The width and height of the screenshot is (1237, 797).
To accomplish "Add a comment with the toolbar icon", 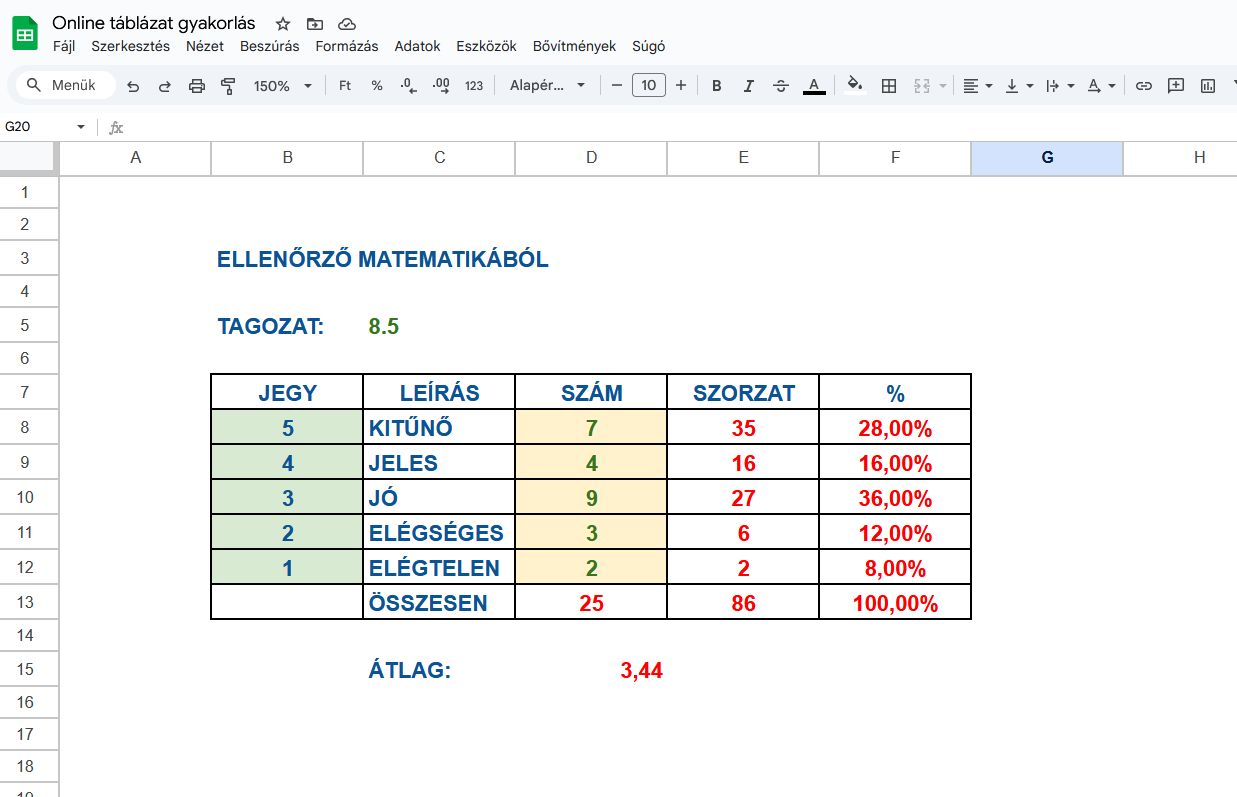I will coord(1176,86).
